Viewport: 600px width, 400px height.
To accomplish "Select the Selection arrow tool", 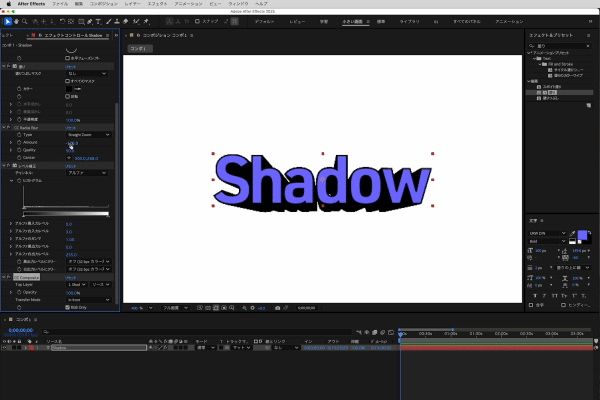I will click(x=7, y=21).
